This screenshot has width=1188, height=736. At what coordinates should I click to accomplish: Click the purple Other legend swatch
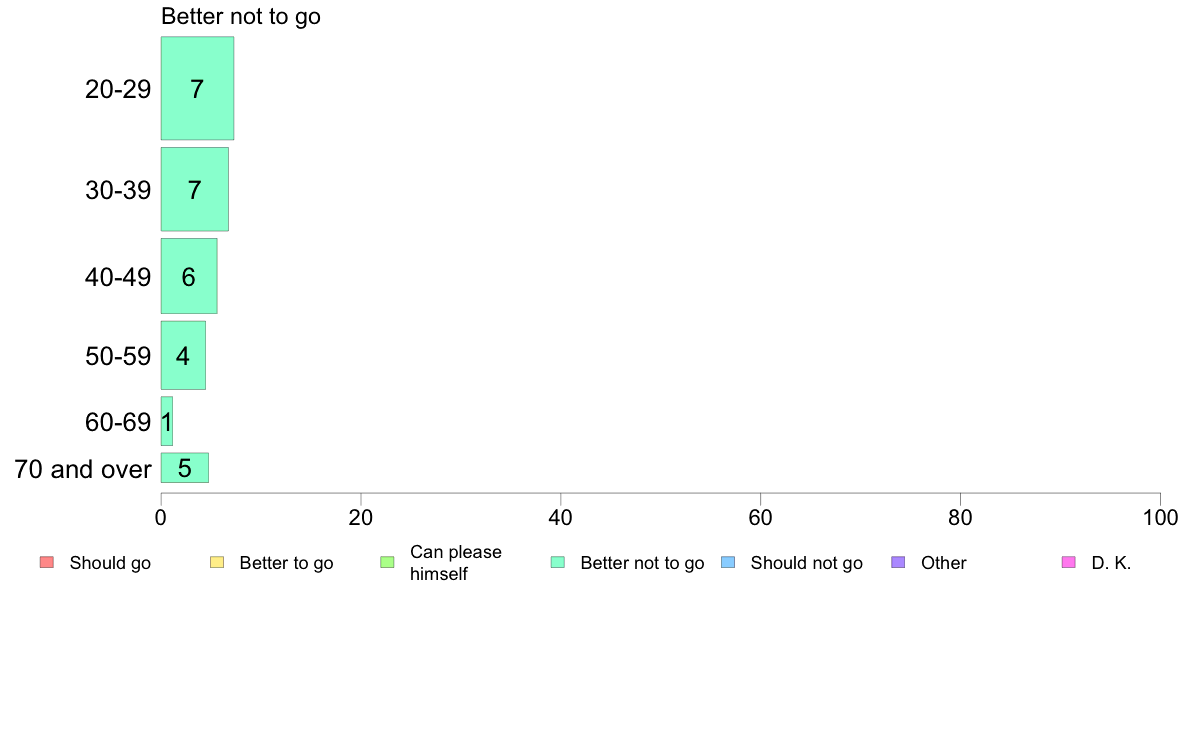899,562
